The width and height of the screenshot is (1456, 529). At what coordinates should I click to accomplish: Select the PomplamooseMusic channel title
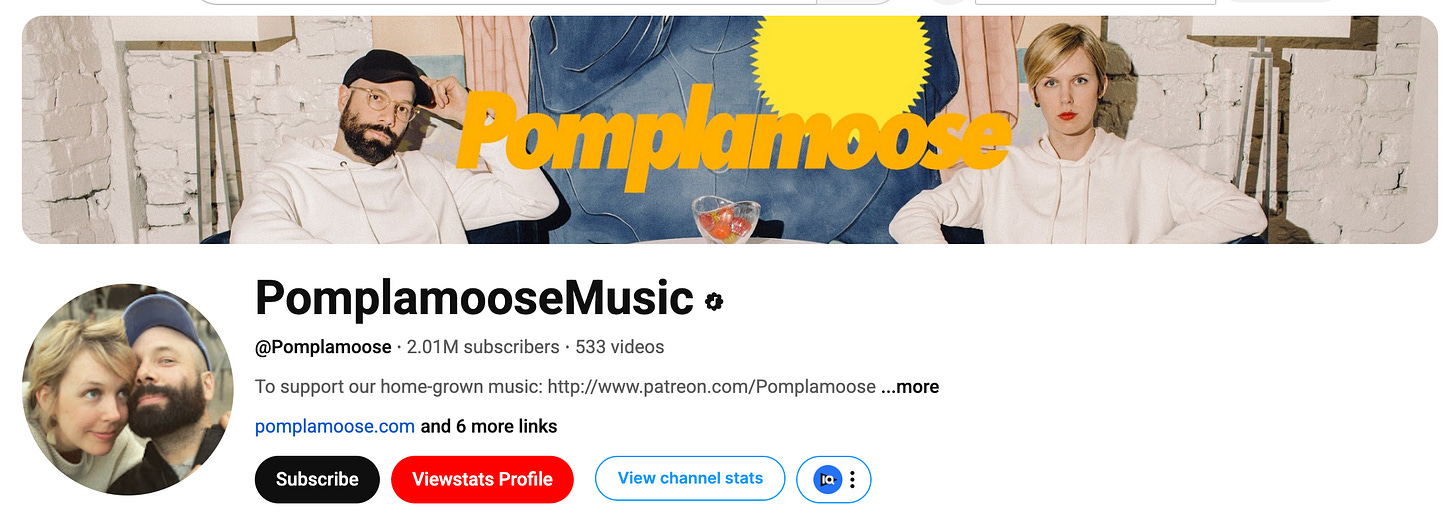474,298
